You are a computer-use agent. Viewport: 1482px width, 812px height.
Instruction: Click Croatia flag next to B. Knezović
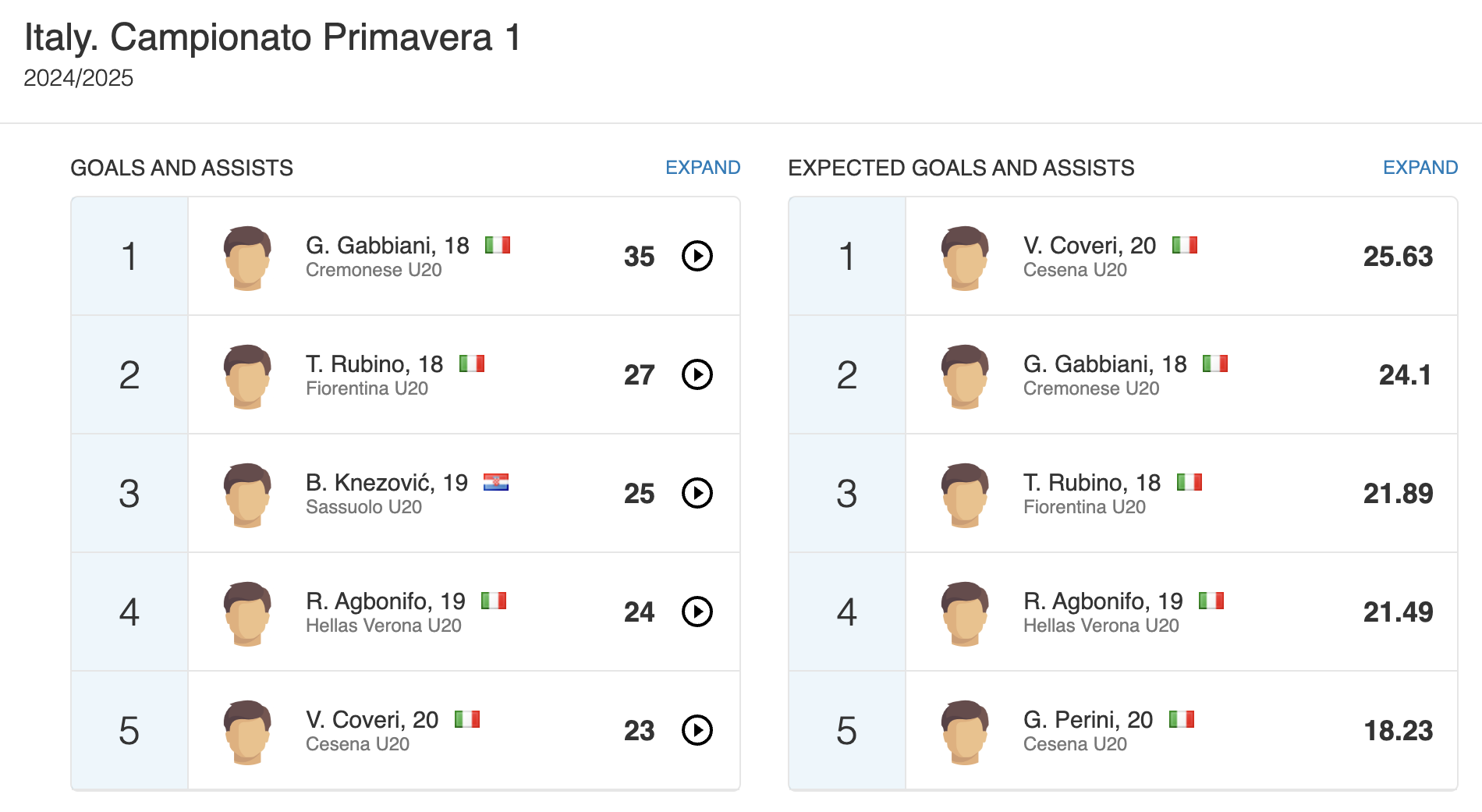[x=496, y=482]
